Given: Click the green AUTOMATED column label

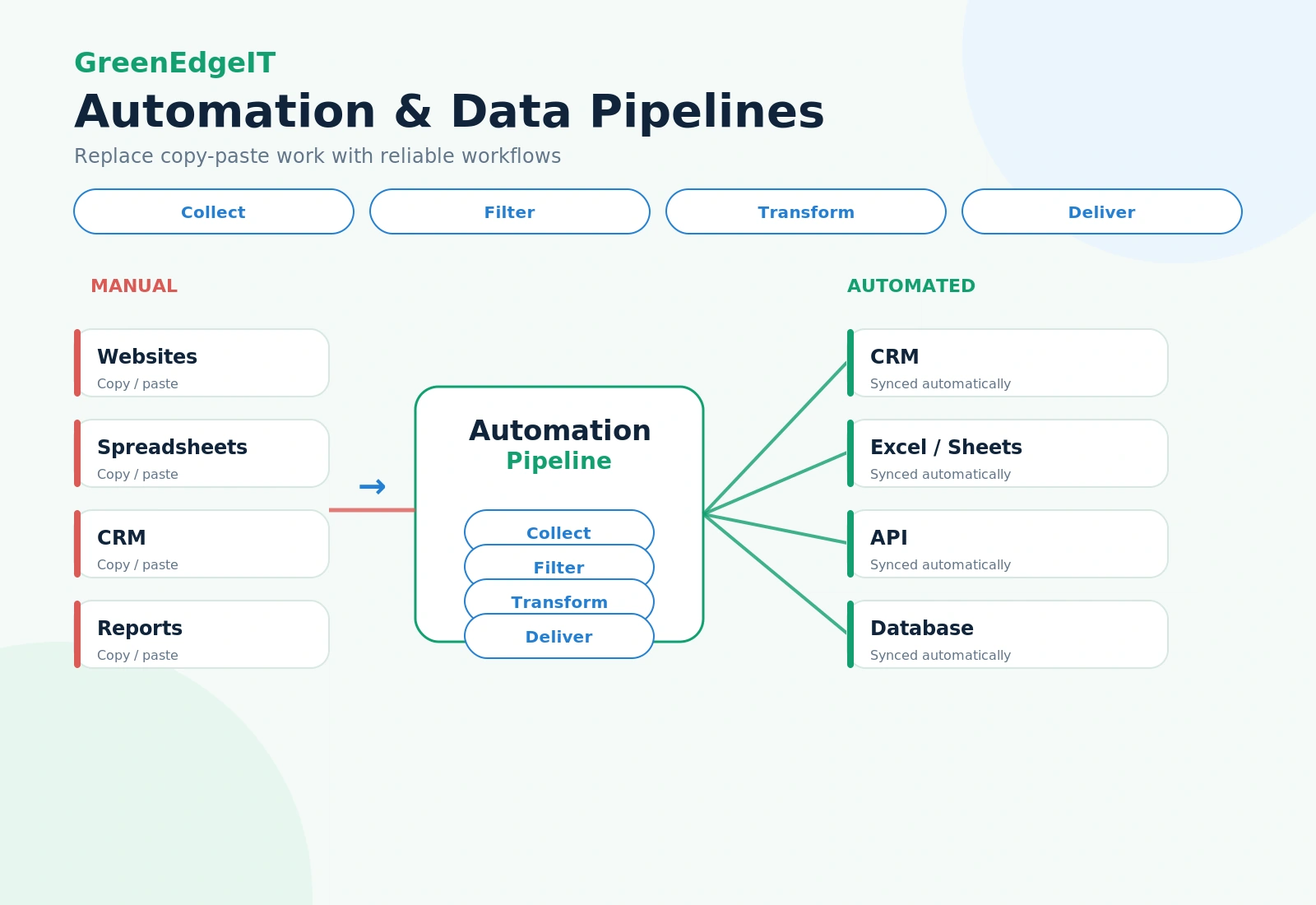Looking at the screenshot, I should (911, 286).
